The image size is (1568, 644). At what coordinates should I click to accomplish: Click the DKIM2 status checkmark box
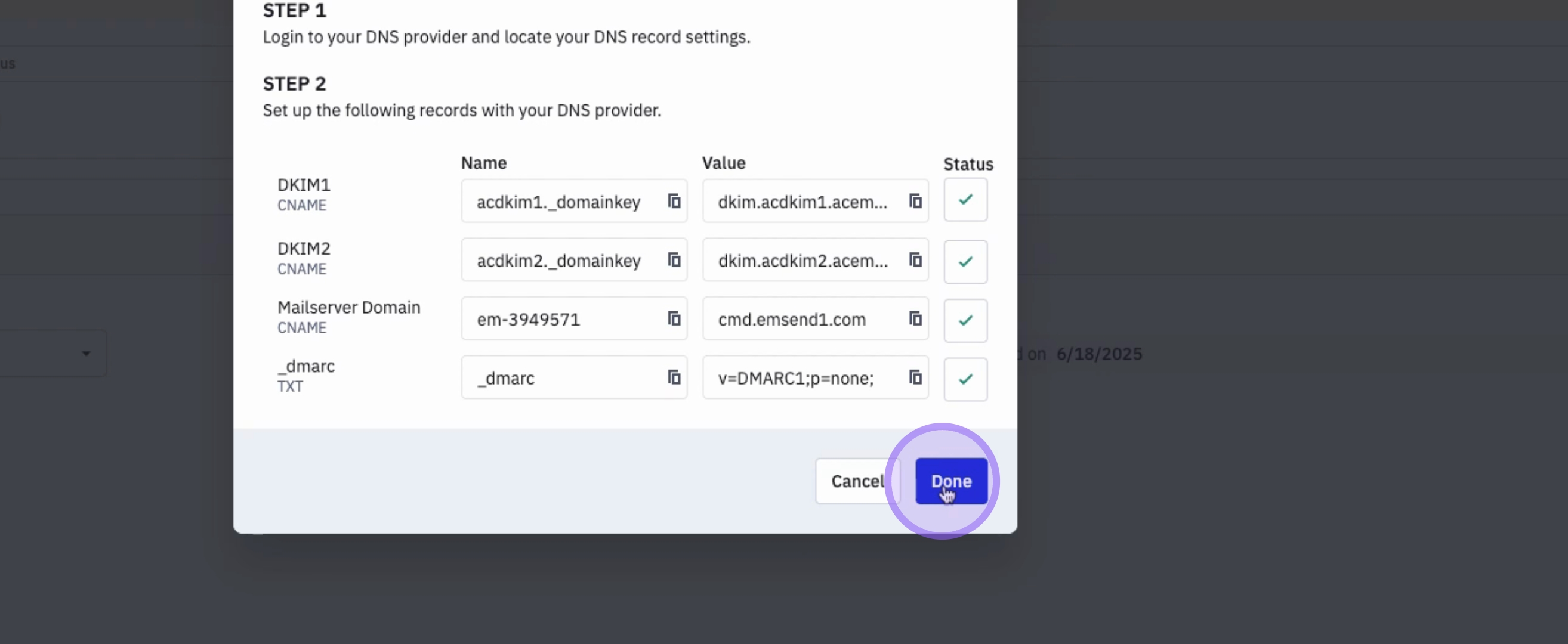point(965,262)
